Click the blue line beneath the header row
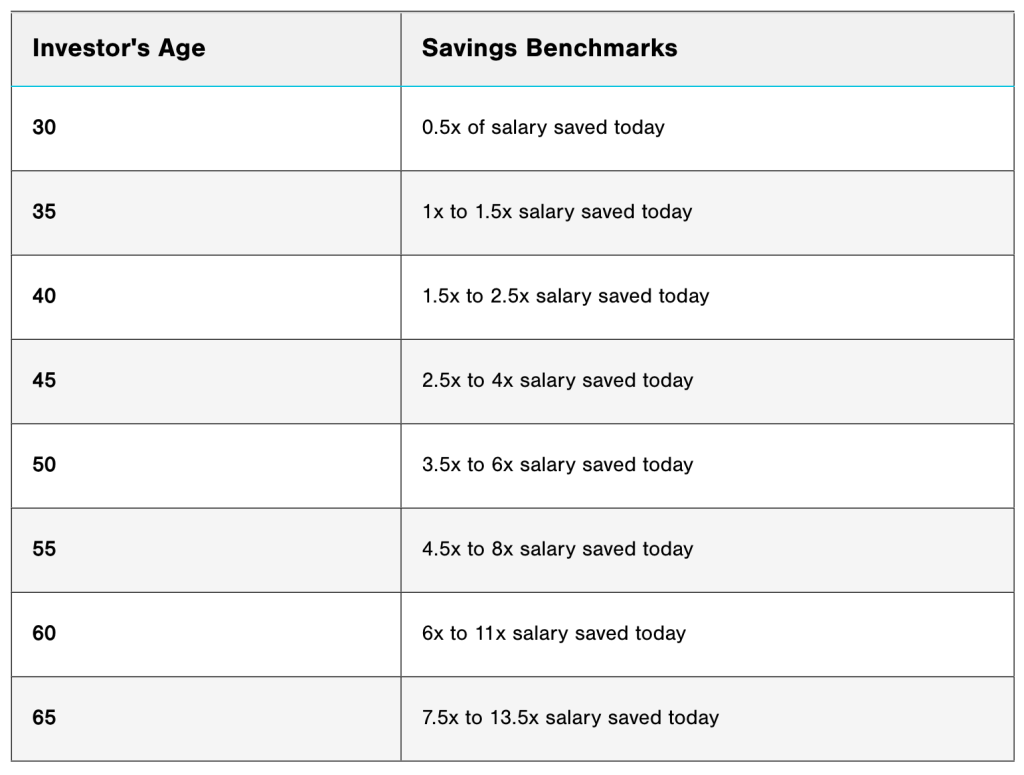Screen dimensions: 1024x775 click(700, 86)
